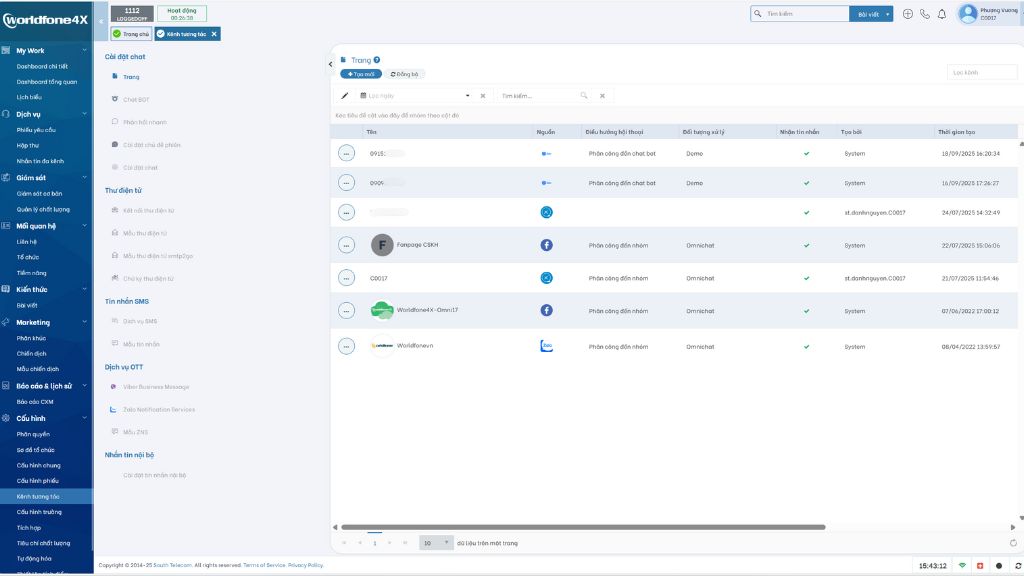
Task: Click the pencil edit icon in the filter bar
Action: 345,95
